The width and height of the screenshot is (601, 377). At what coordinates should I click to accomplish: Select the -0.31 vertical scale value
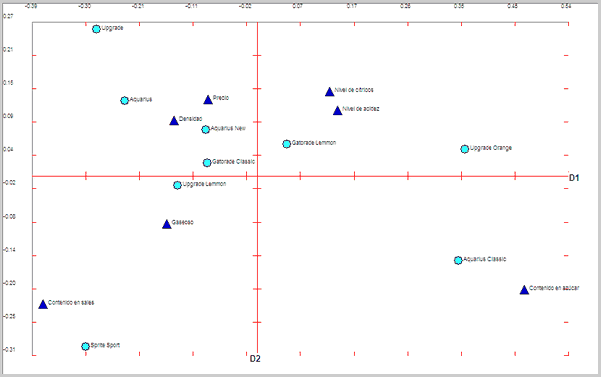click(9, 350)
